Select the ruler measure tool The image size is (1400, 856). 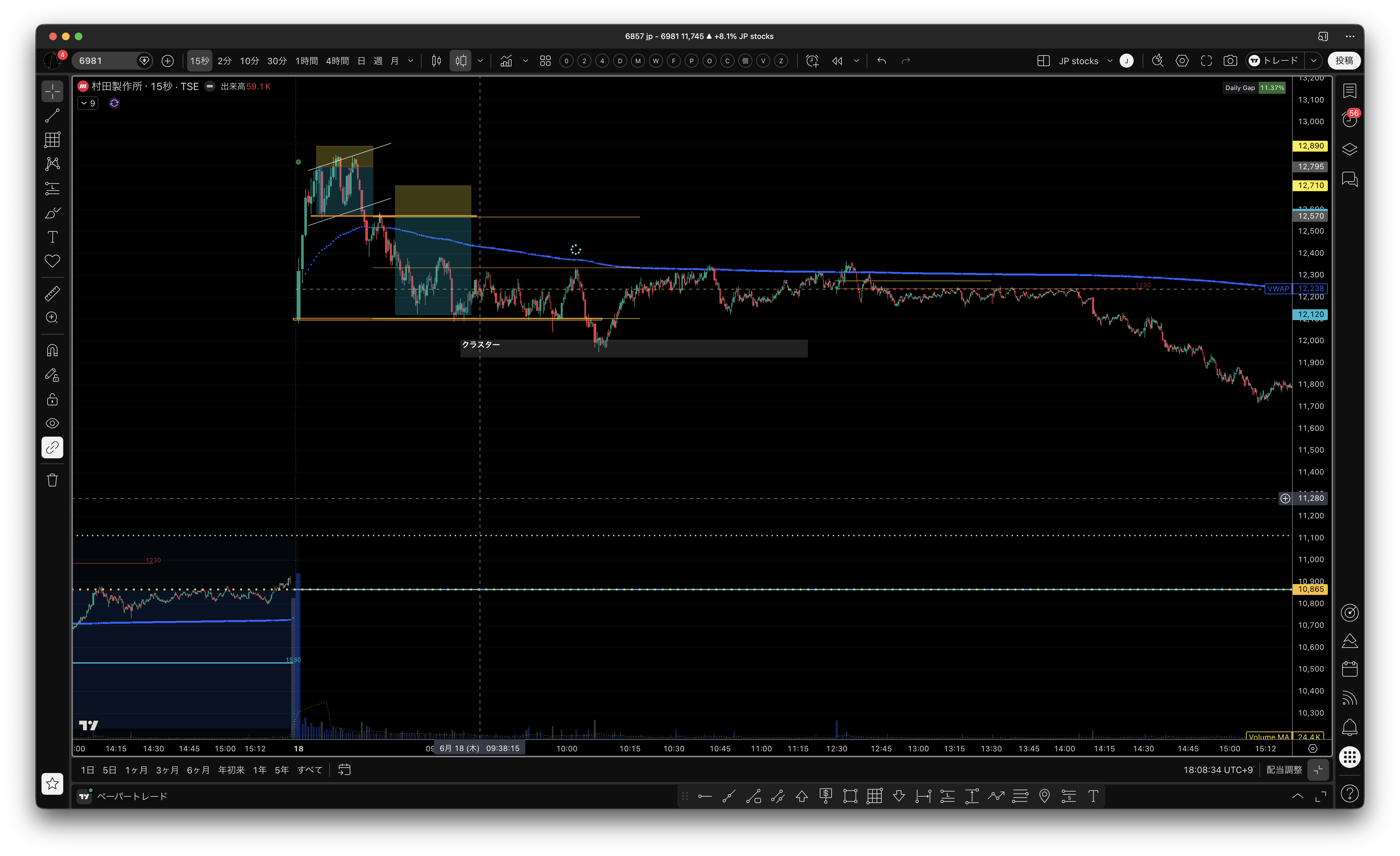click(52, 294)
